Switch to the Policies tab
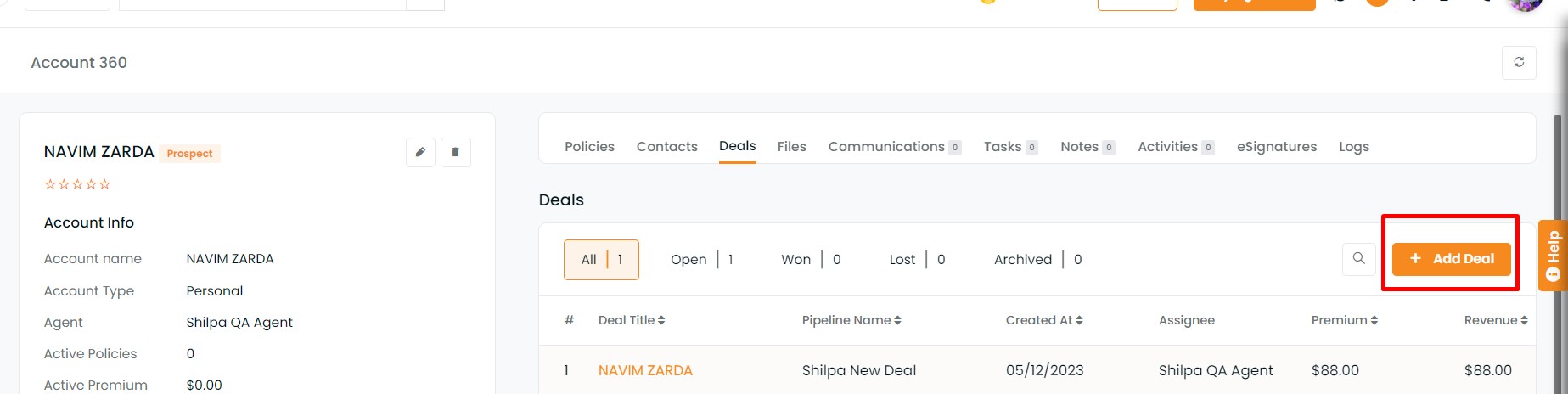The image size is (1568, 394). 589,147
